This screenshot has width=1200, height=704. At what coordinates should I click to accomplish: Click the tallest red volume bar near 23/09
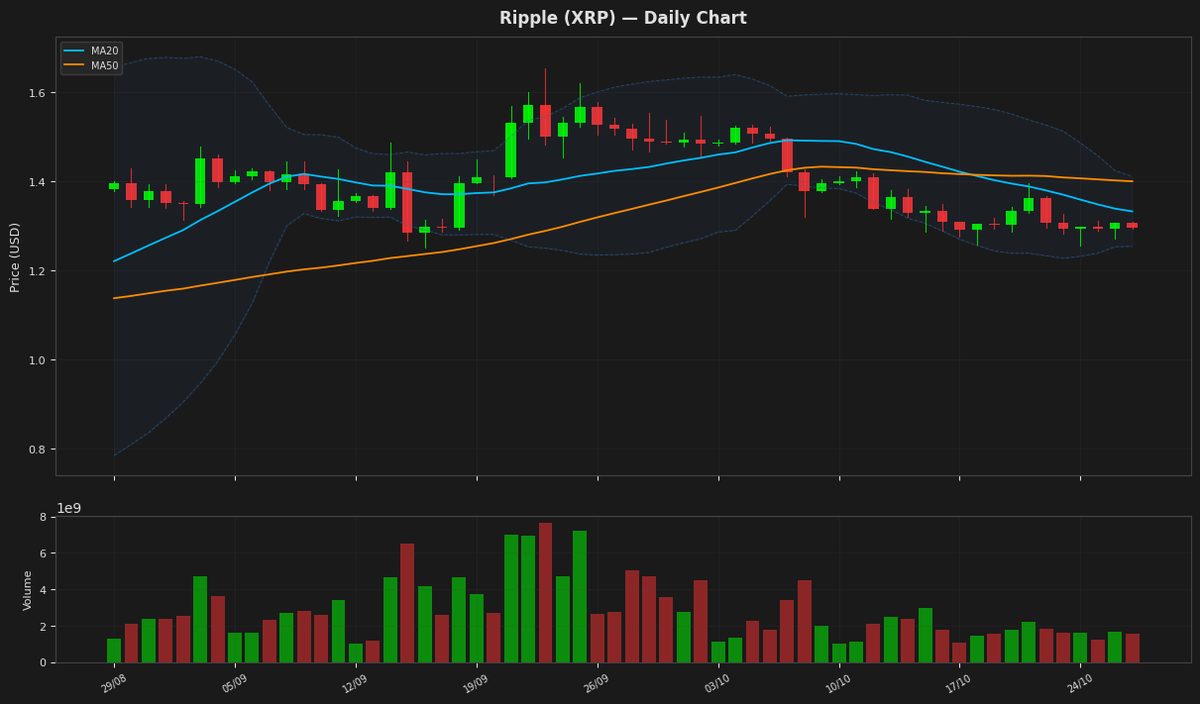coord(545,592)
